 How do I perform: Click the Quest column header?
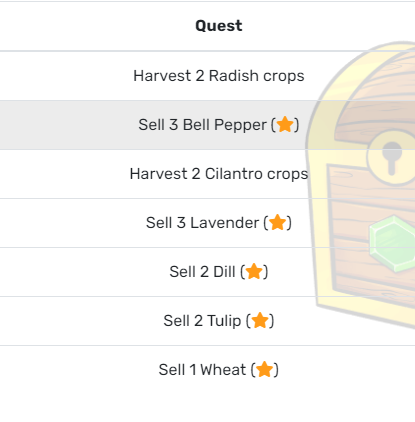(x=219, y=26)
